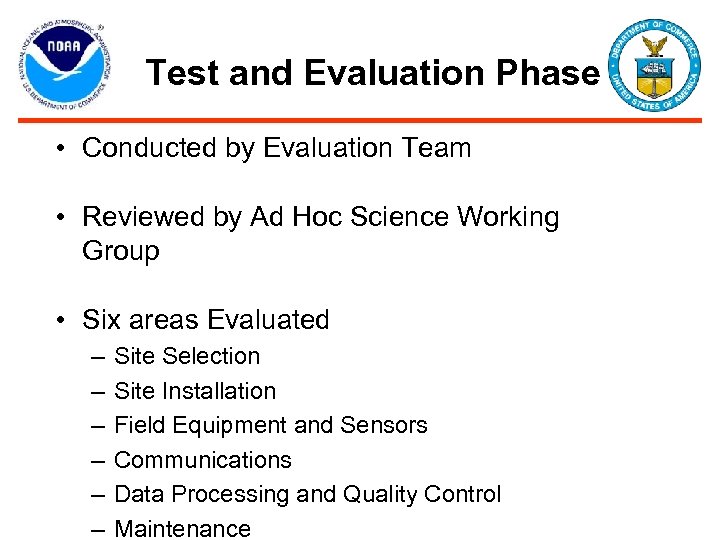Click bullet dot before 'Six areas Evaluated'
This screenshot has width=720, height=540.
coord(62,321)
